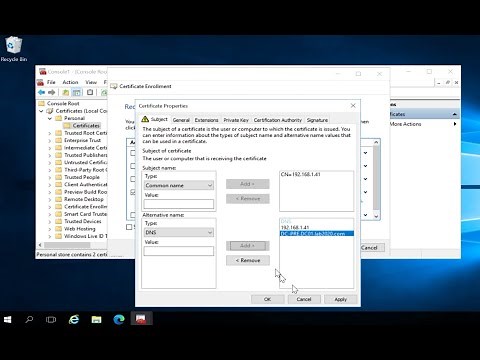
Task: Click the Certificates (Local Computer) snap-in icon
Action: coord(50,111)
